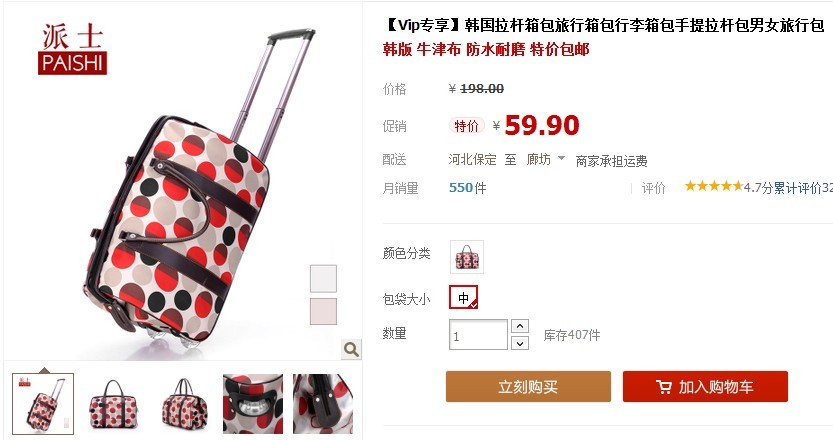
Task: Select the polka dot bag color option
Action: coord(466,257)
